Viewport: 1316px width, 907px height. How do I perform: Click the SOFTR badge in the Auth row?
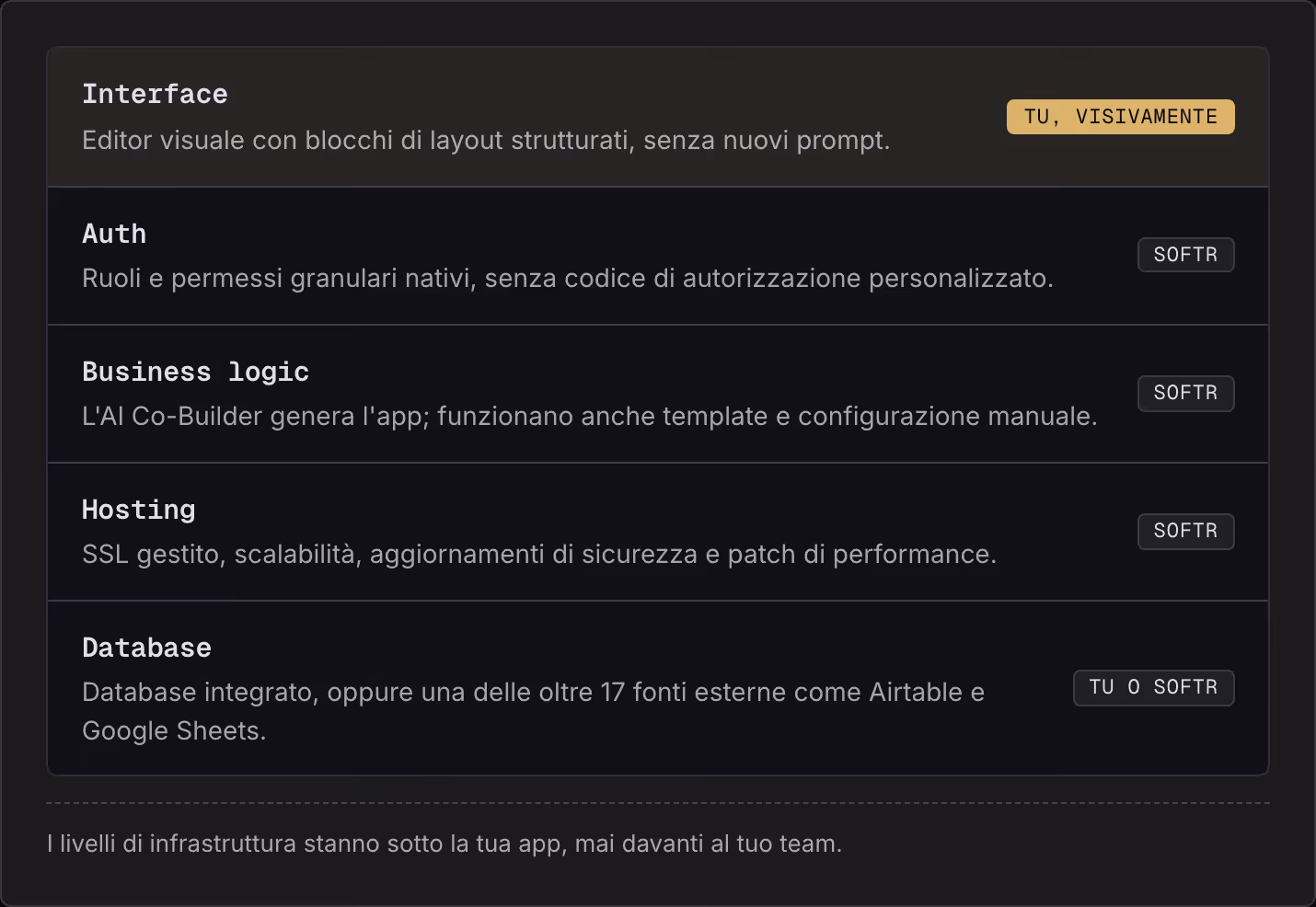click(x=1185, y=255)
